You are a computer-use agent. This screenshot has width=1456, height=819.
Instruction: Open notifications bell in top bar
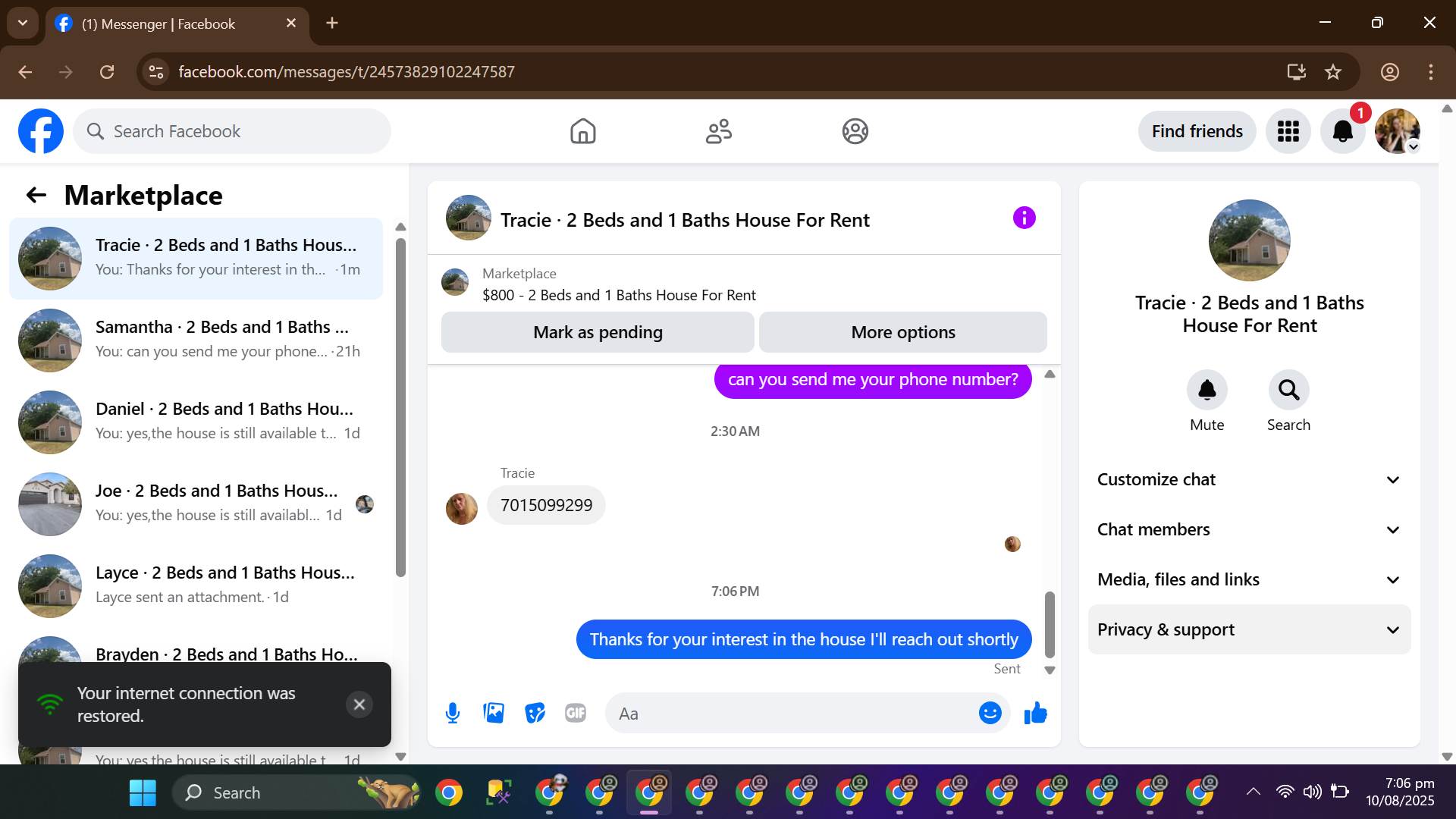pyautogui.click(x=1342, y=131)
